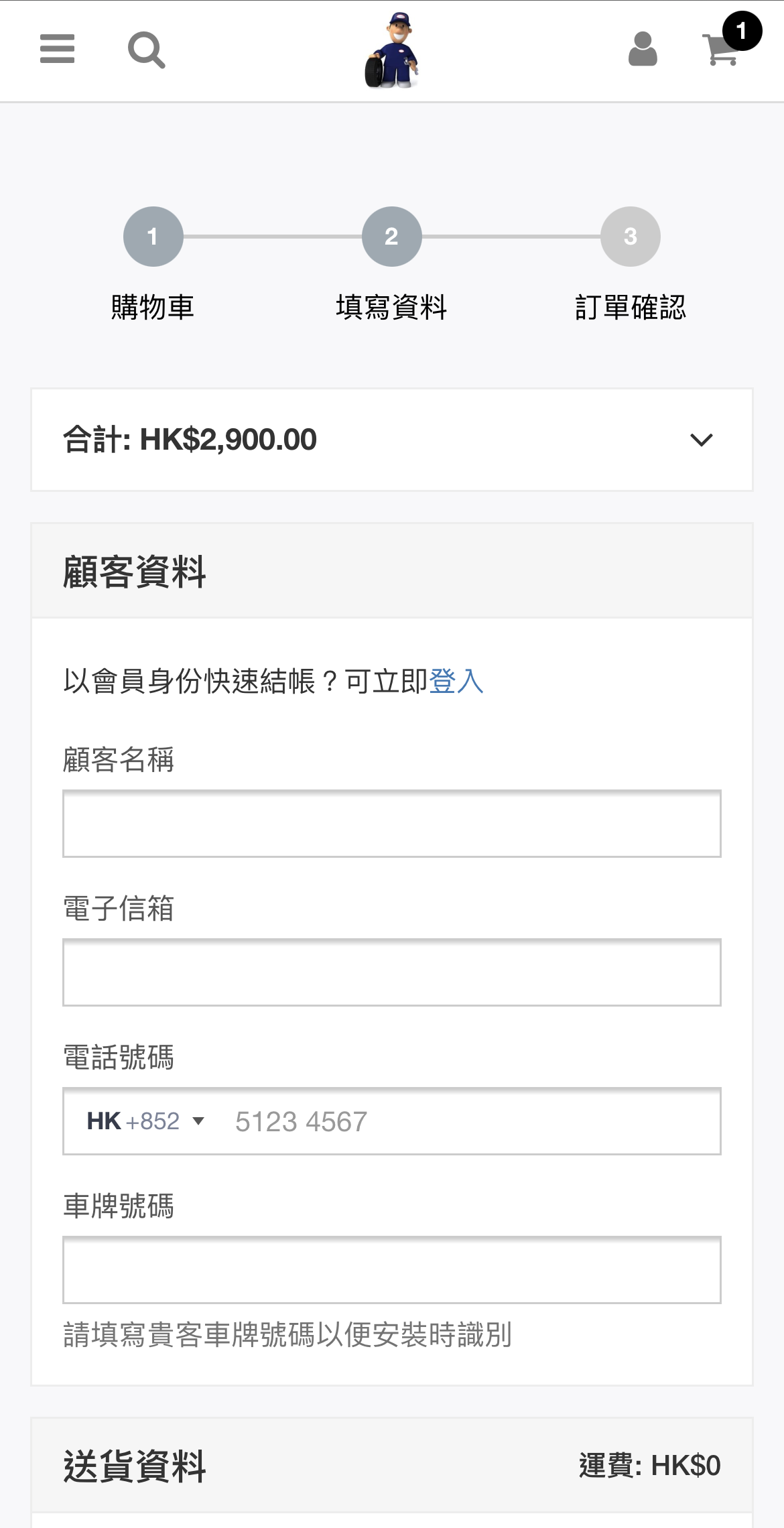Screen dimensions: 784x1528
Task: Expand the order total chevron
Action: coord(701,440)
